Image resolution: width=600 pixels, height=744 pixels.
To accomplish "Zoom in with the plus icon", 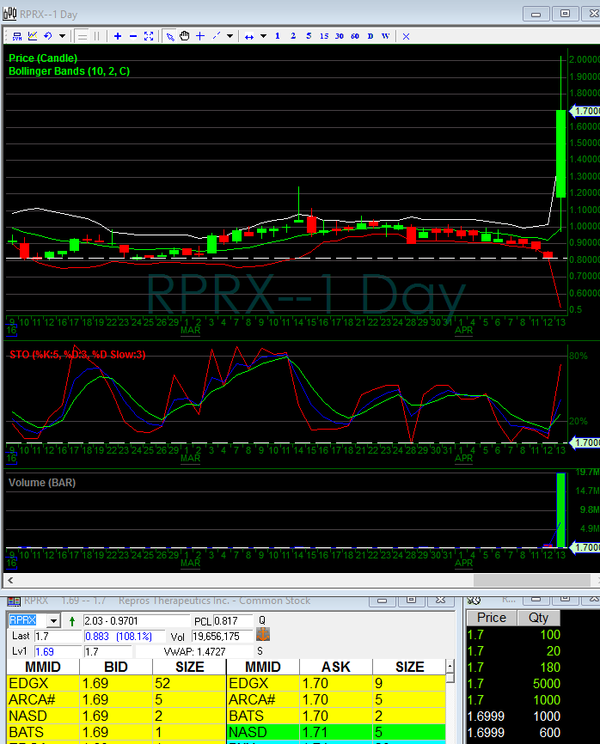I will tap(118, 36).
